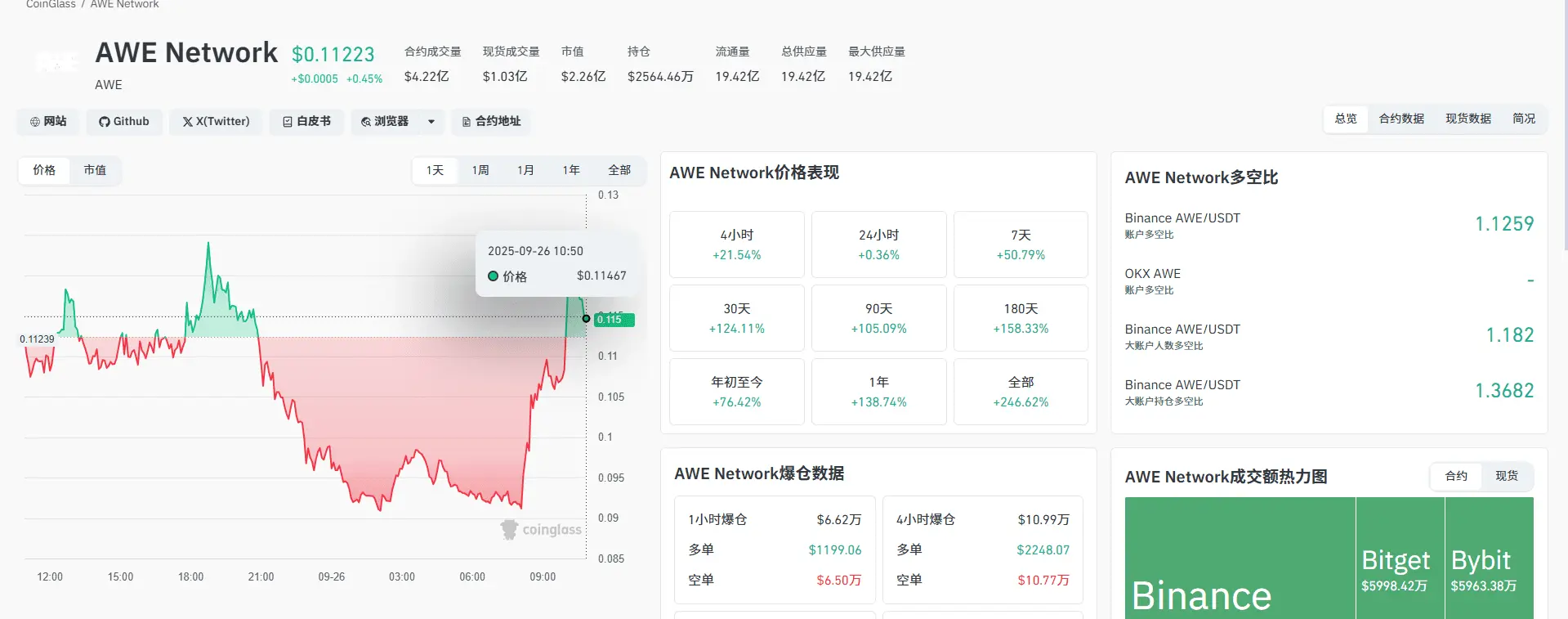Click the current price $0.11223

click(333, 55)
